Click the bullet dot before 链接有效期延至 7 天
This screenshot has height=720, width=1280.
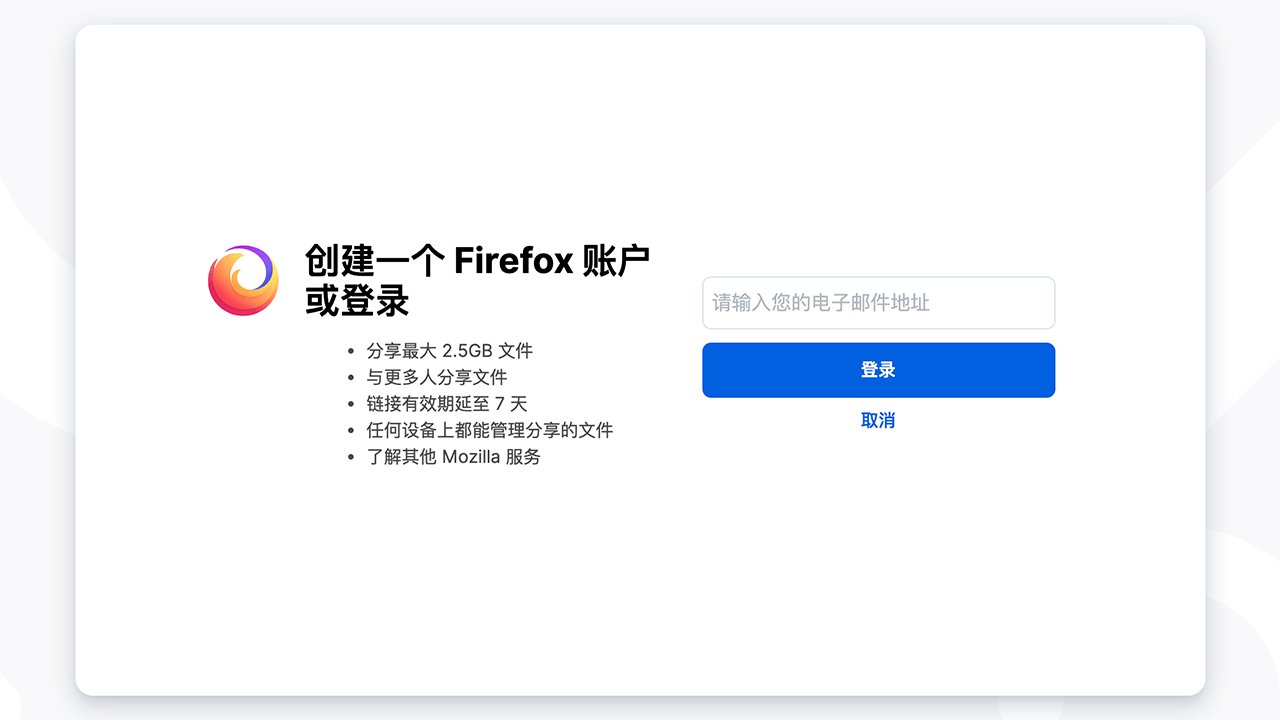click(350, 404)
